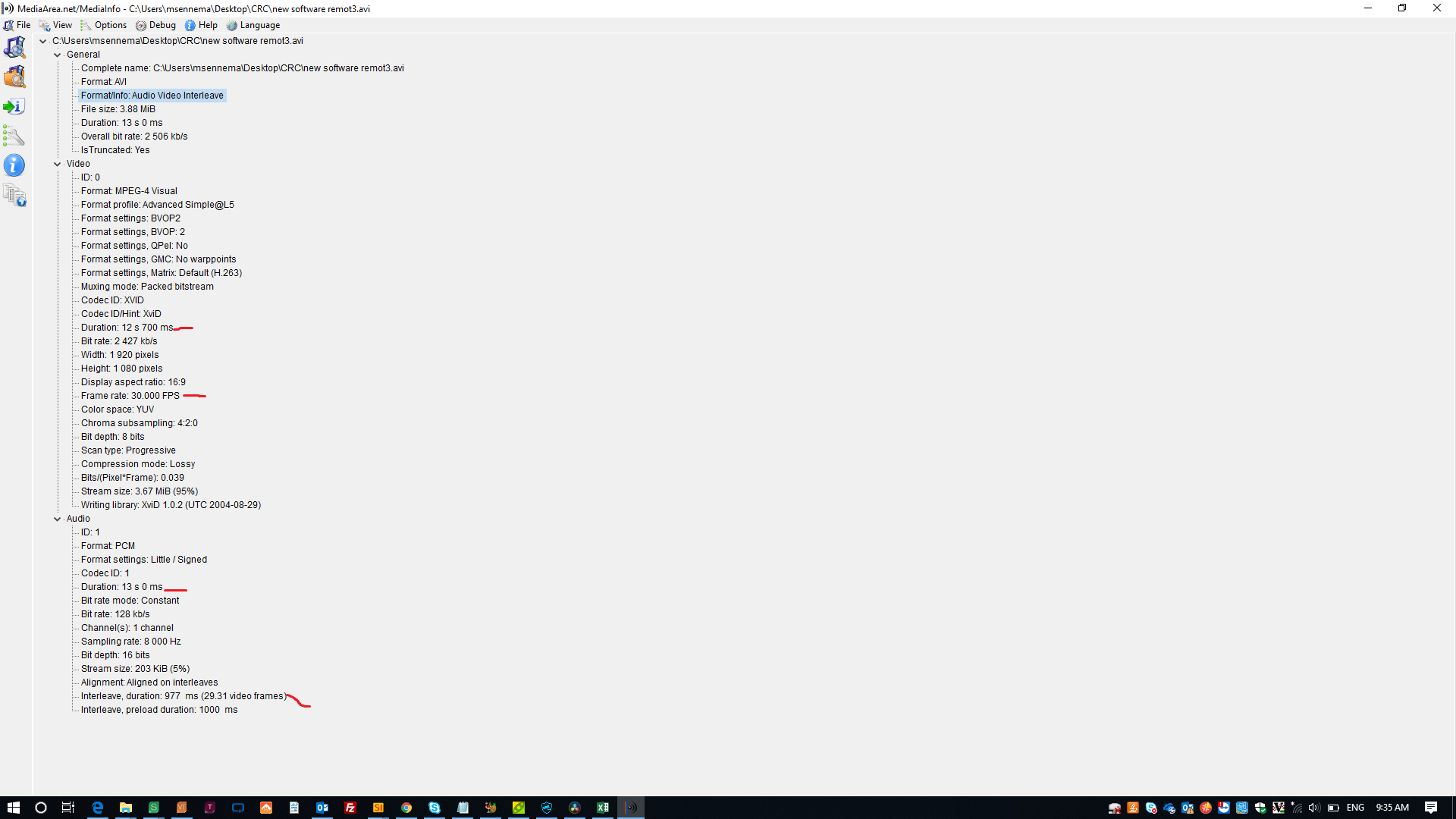Open the Action Center notifications icon

tap(1431, 808)
